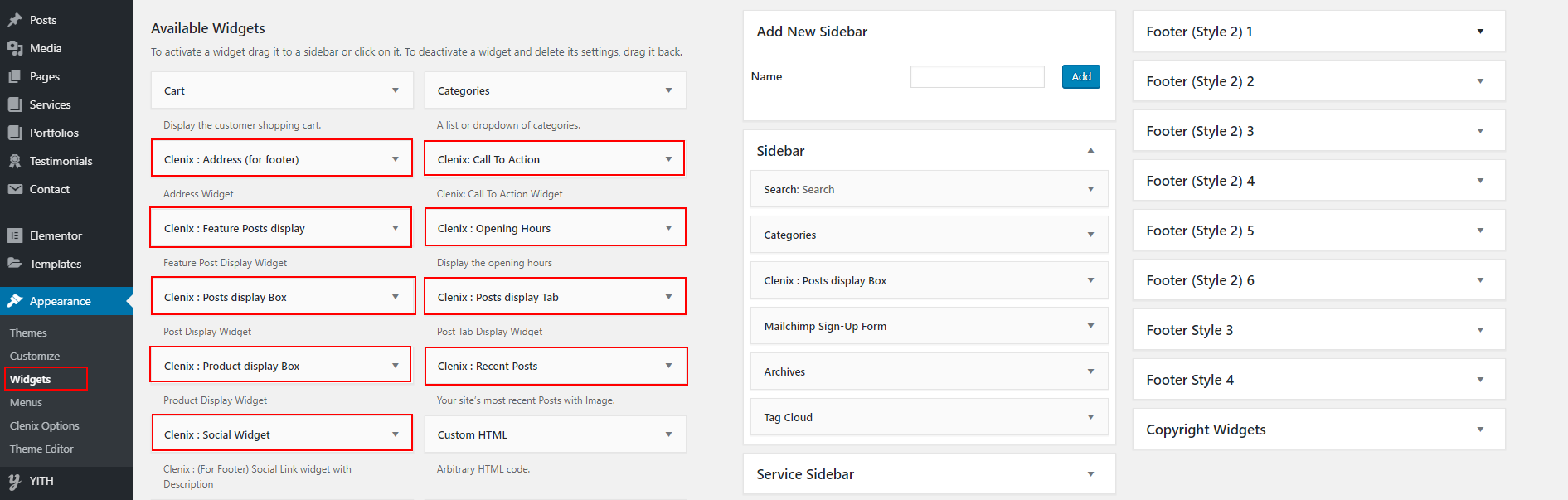Expand Search widget in Sidebar

(x=1090, y=189)
